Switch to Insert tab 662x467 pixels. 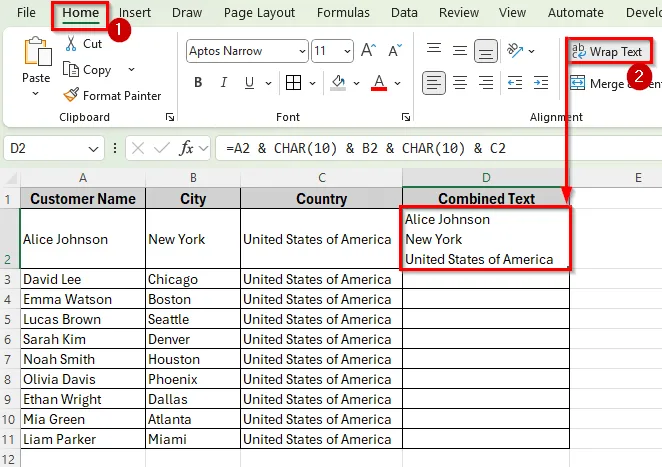135,13
